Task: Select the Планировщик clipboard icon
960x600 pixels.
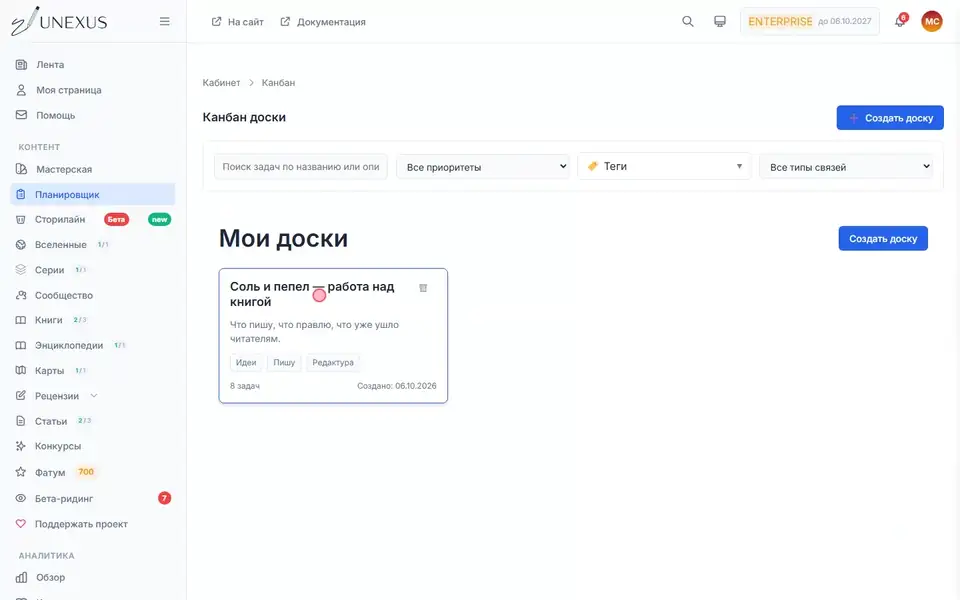Action: coord(21,194)
